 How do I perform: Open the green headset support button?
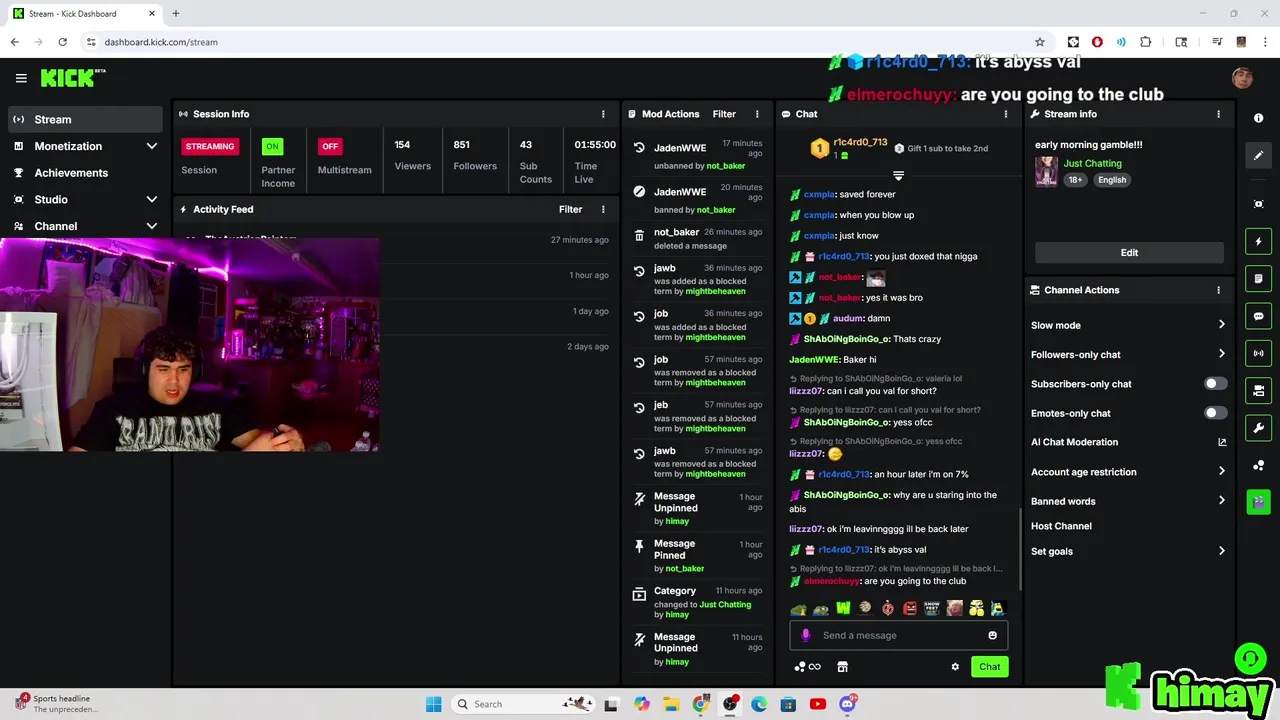pos(1250,658)
